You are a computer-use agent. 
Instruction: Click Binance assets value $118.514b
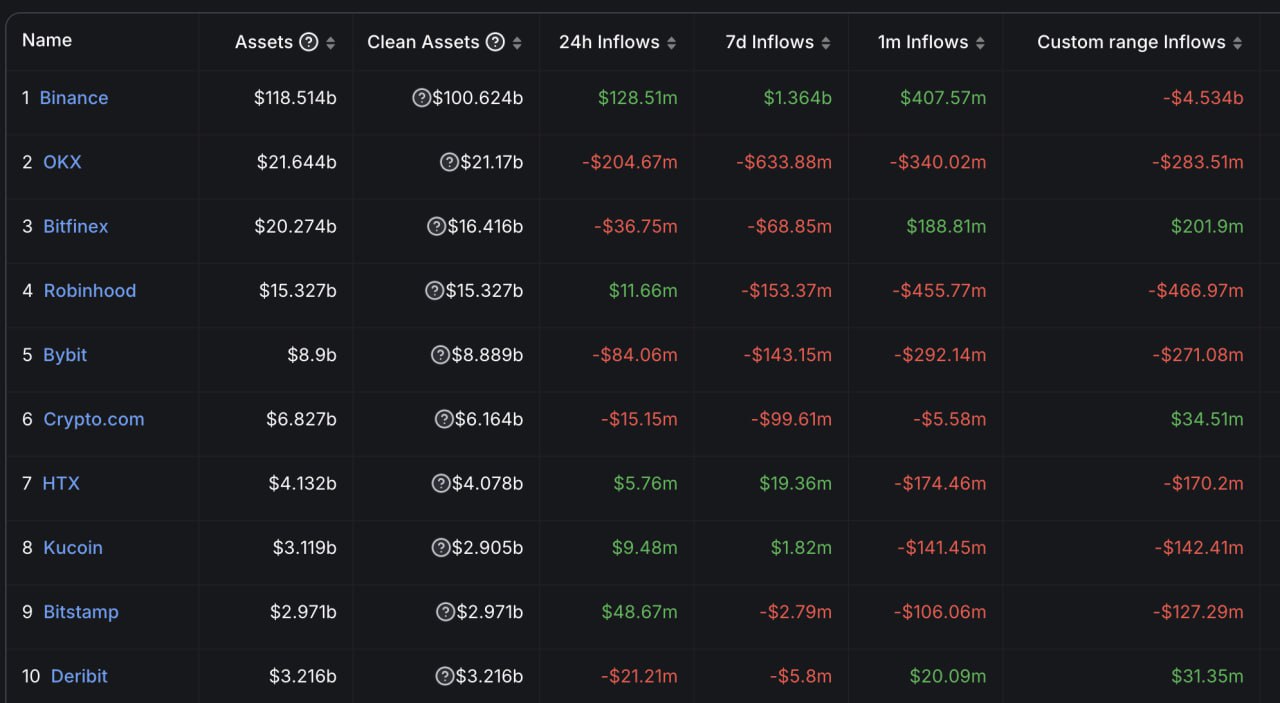295,98
